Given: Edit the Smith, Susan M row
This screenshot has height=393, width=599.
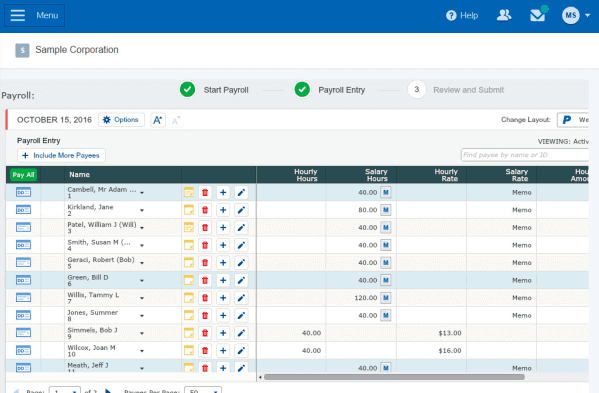Looking at the screenshot, I should tap(241, 245).
